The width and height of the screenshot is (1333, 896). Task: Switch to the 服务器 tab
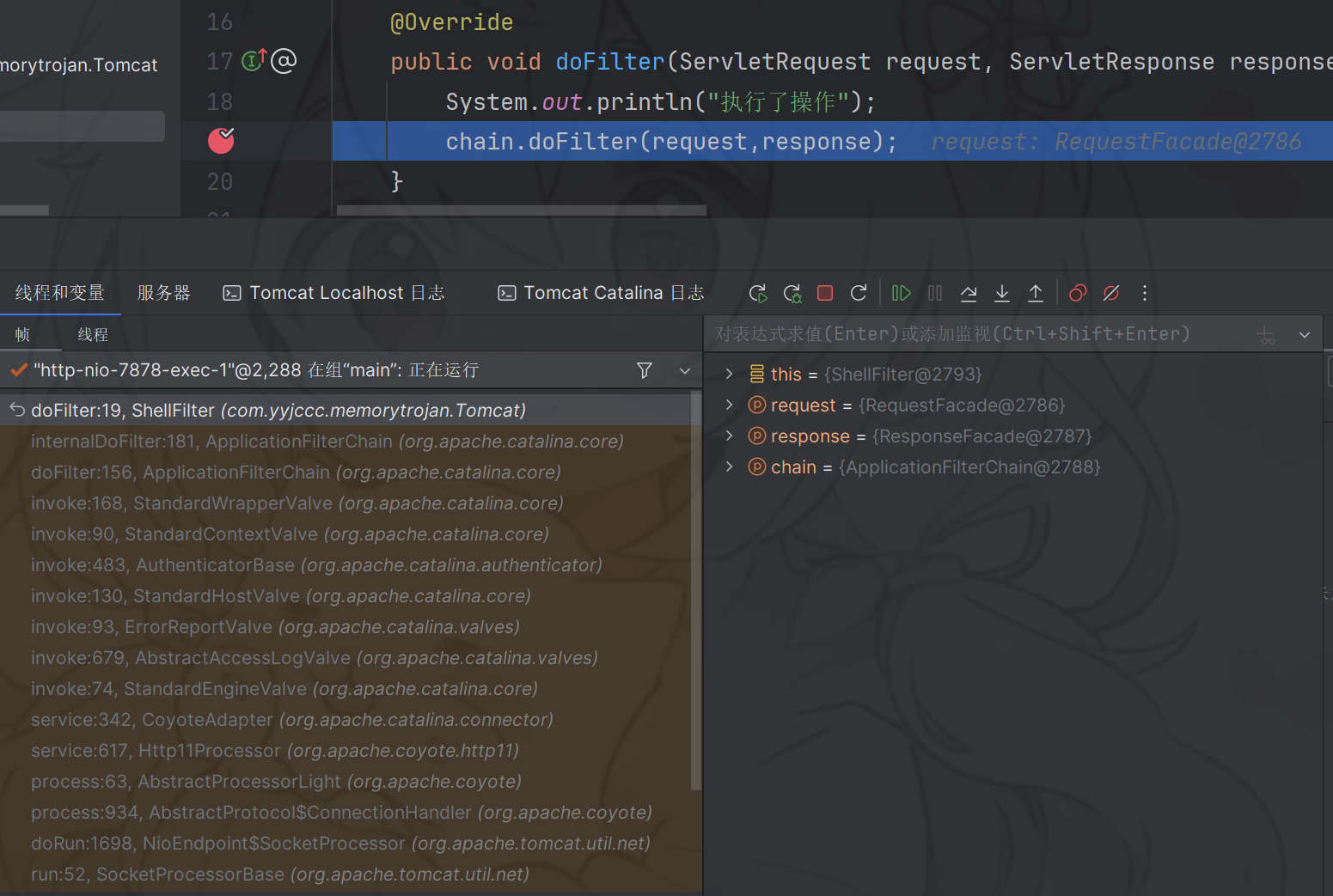(163, 293)
